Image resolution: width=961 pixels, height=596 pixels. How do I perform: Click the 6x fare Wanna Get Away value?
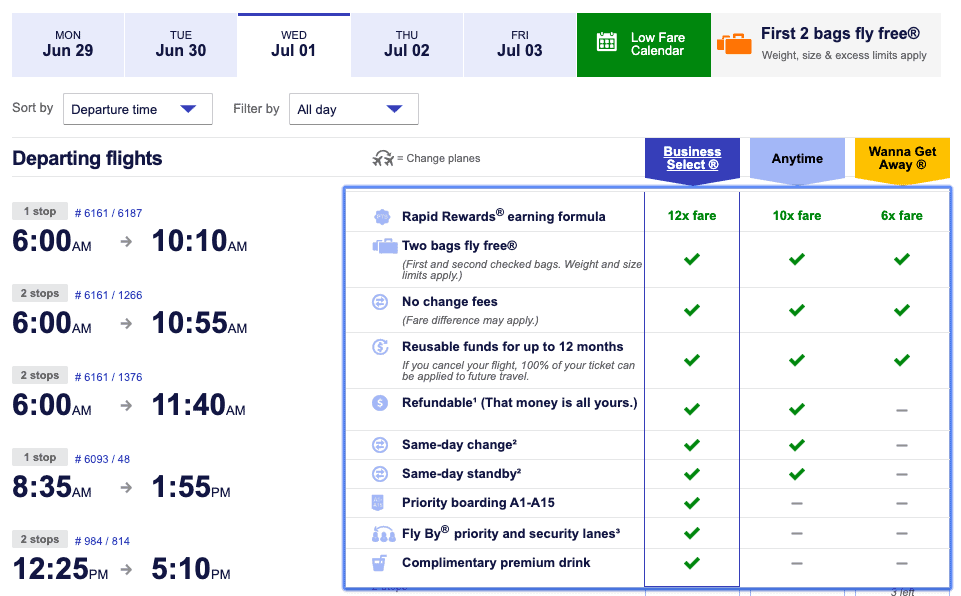902,216
